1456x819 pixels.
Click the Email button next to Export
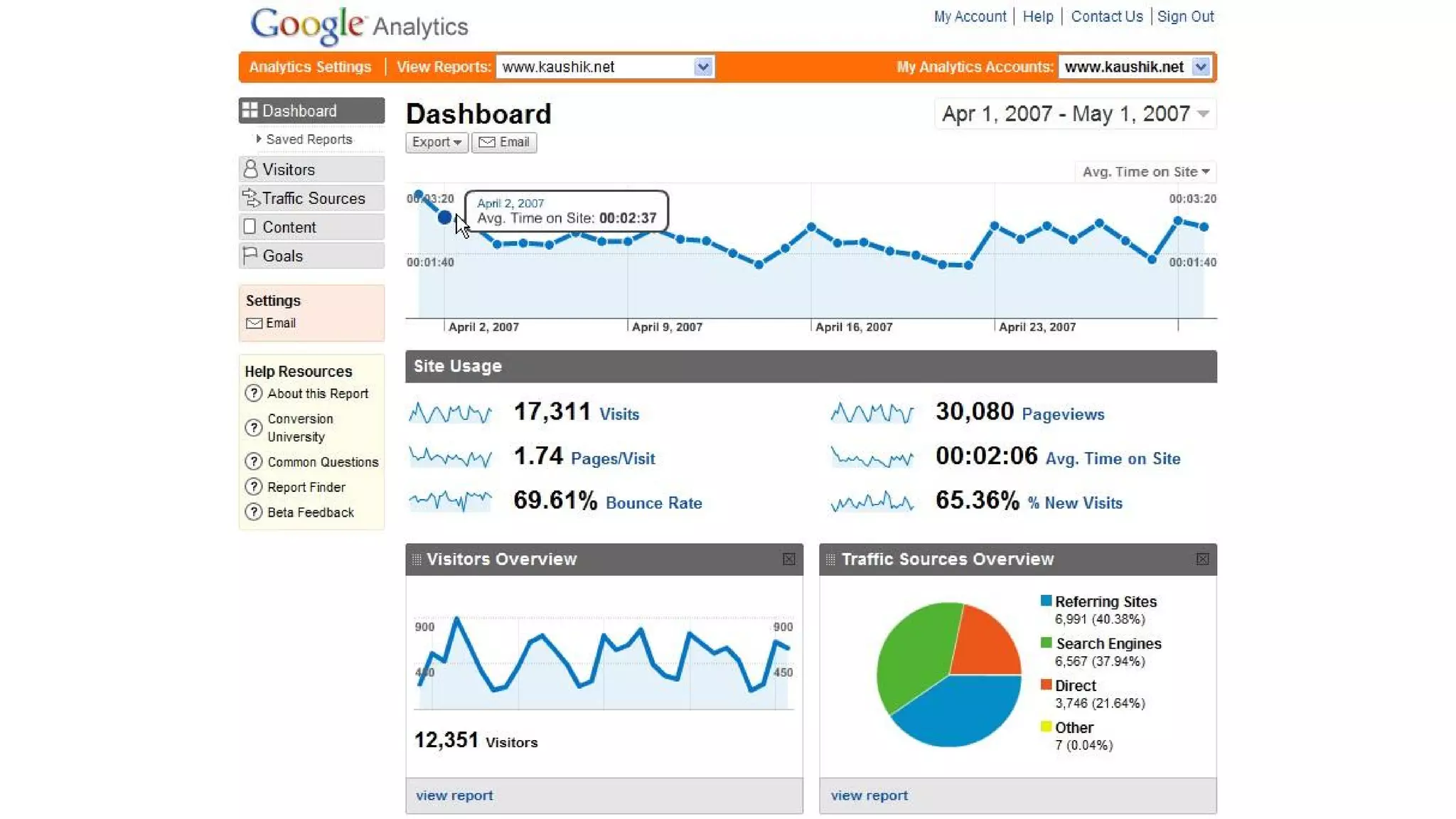[x=504, y=142]
